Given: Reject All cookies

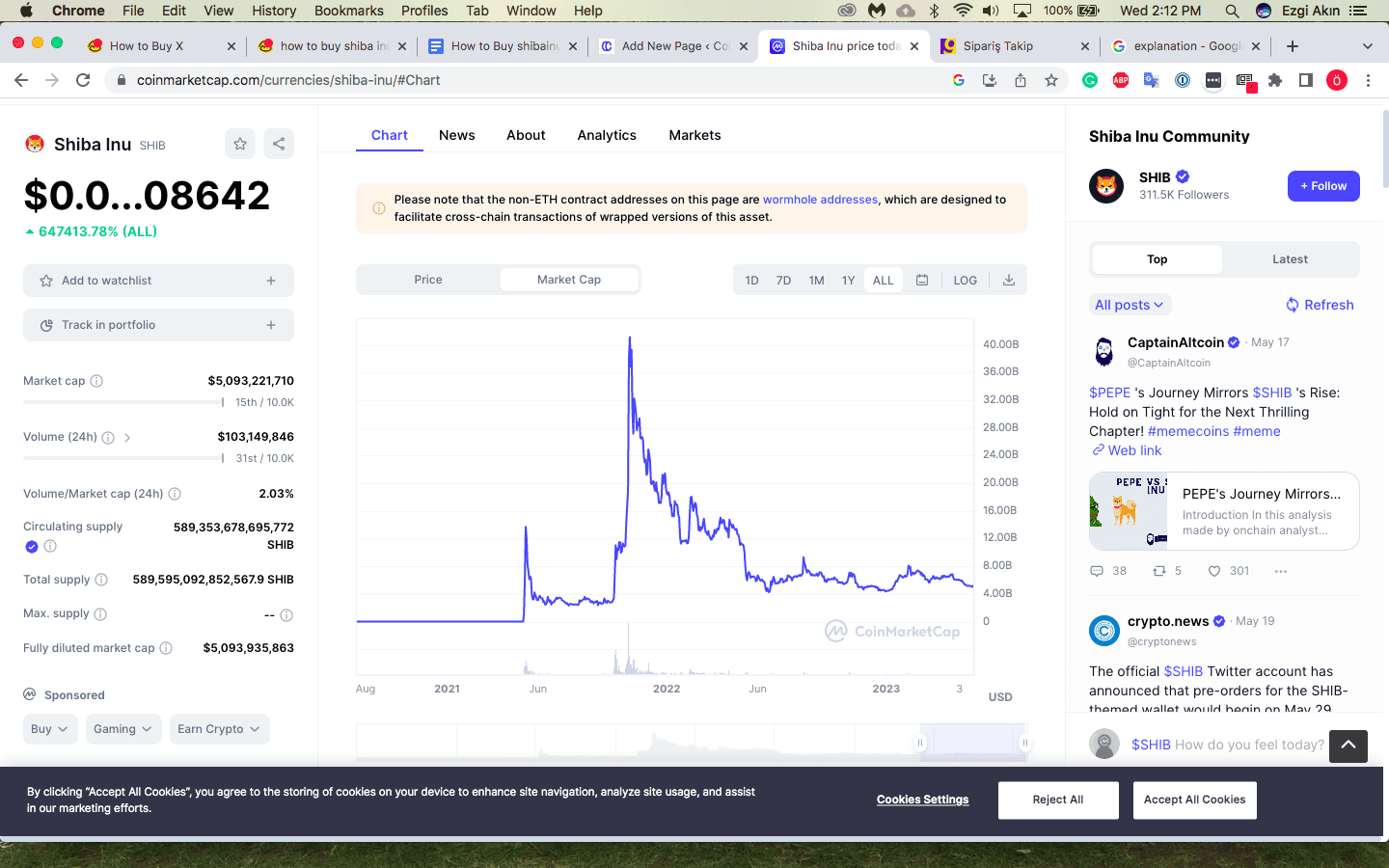Looking at the screenshot, I should click(x=1058, y=800).
